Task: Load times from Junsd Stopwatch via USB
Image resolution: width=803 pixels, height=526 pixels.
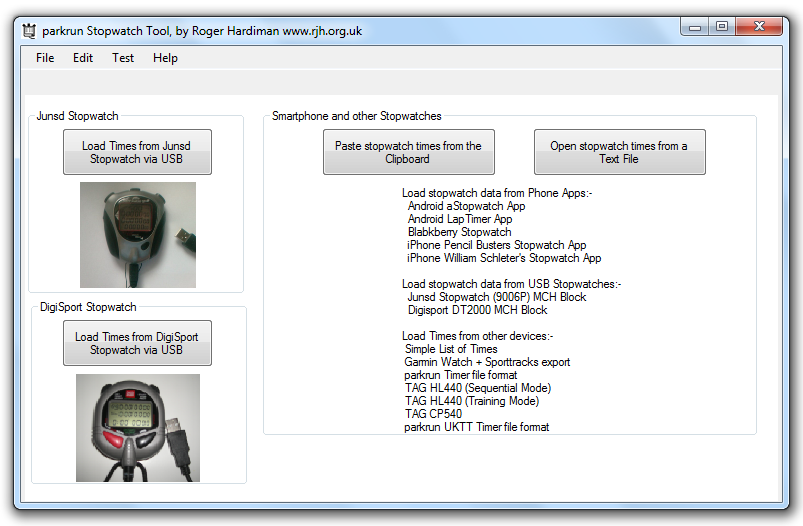Action: [x=137, y=152]
